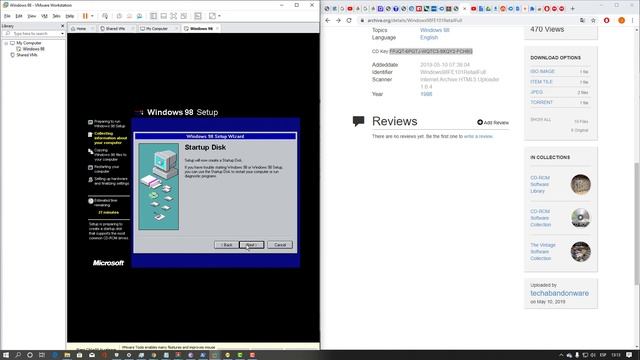This screenshot has height=360, width=640.
Task: Revert to snapshot using the toolbar icon
Action: [129, 16]
